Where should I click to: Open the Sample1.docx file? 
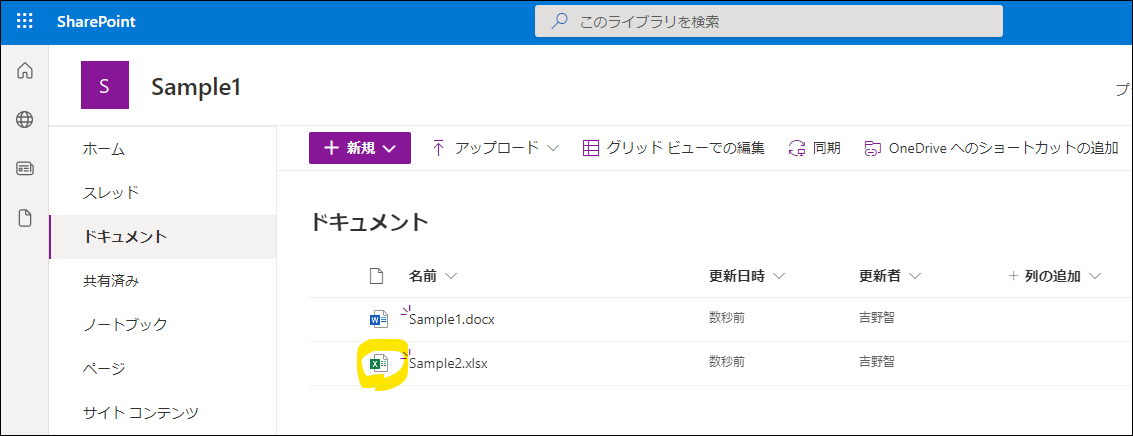452,319
